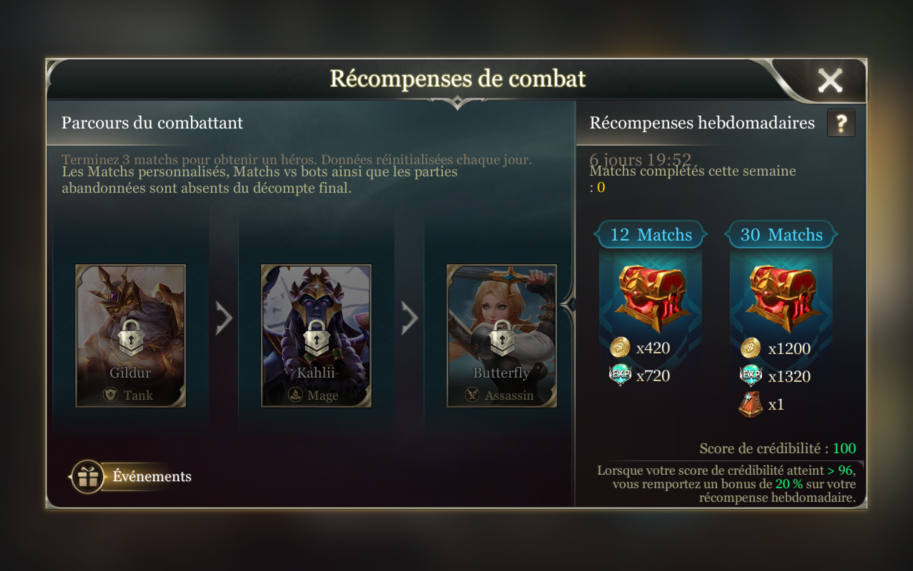Open the Événements button

point(130,477)
